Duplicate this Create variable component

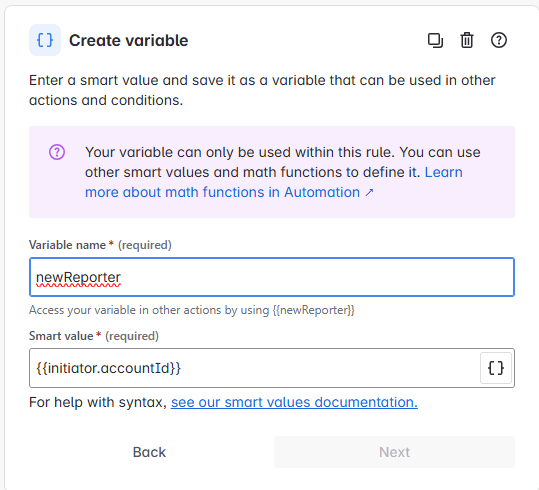click(x=435, y=40)
